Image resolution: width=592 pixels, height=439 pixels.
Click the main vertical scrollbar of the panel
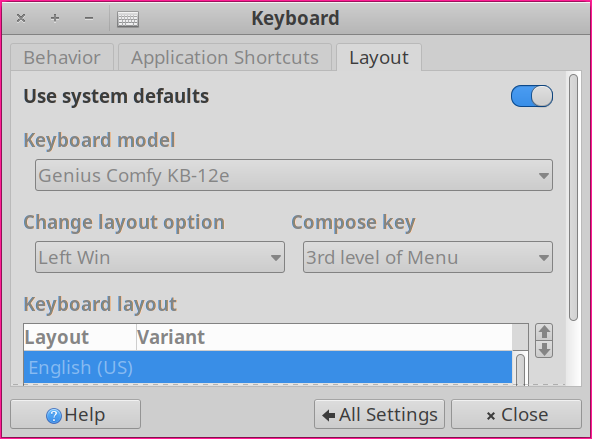tap(574, 197)
